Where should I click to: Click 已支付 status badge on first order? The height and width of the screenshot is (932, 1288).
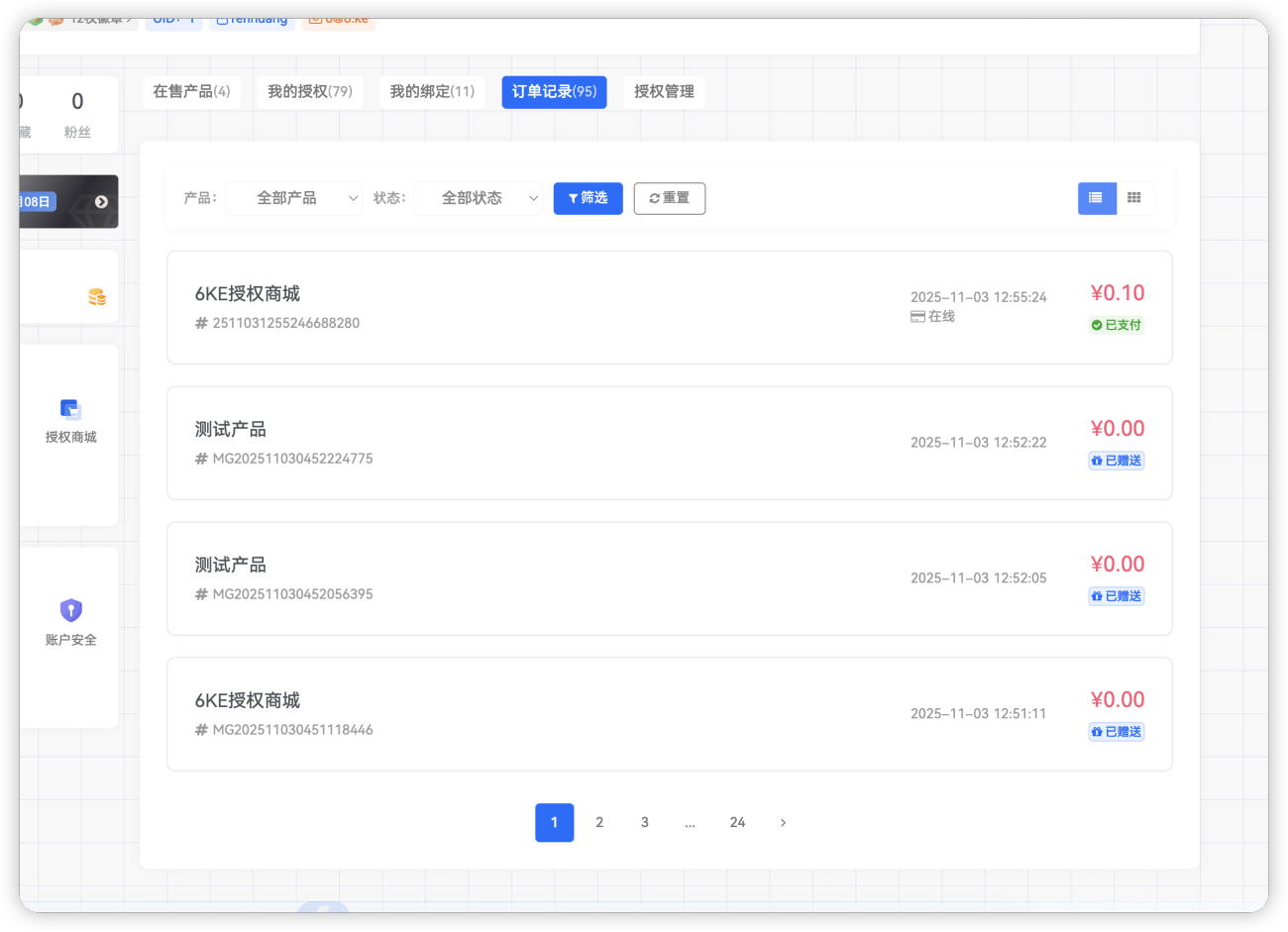coord(1117,325)
